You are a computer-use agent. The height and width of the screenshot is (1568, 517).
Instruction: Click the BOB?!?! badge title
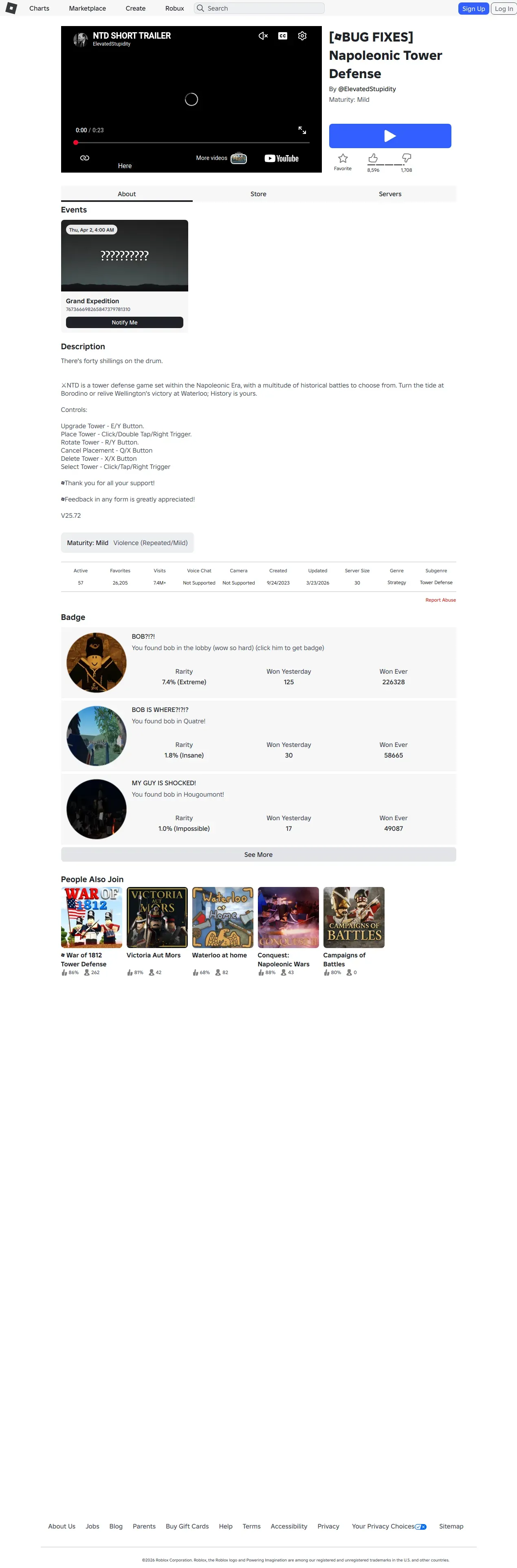(x=143, y=637)
